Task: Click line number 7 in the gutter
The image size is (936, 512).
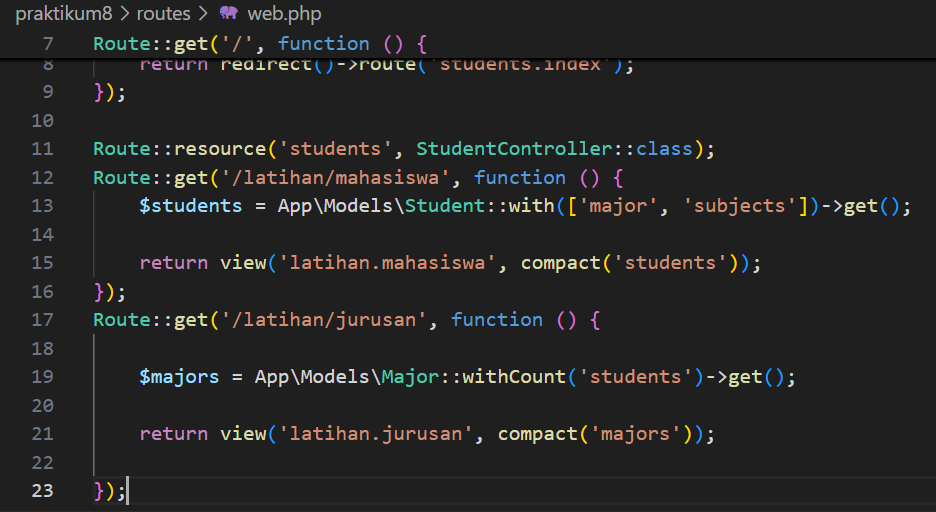Action: tap(48, 44)
